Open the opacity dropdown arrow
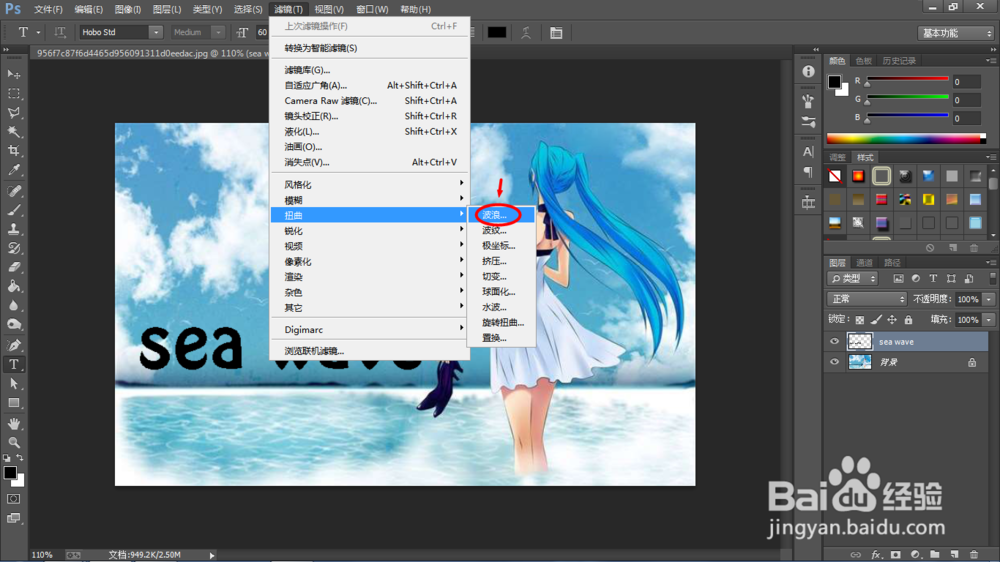Viewport: 1000px width, 562px height. pyautogui.click(x=989, y=299)
